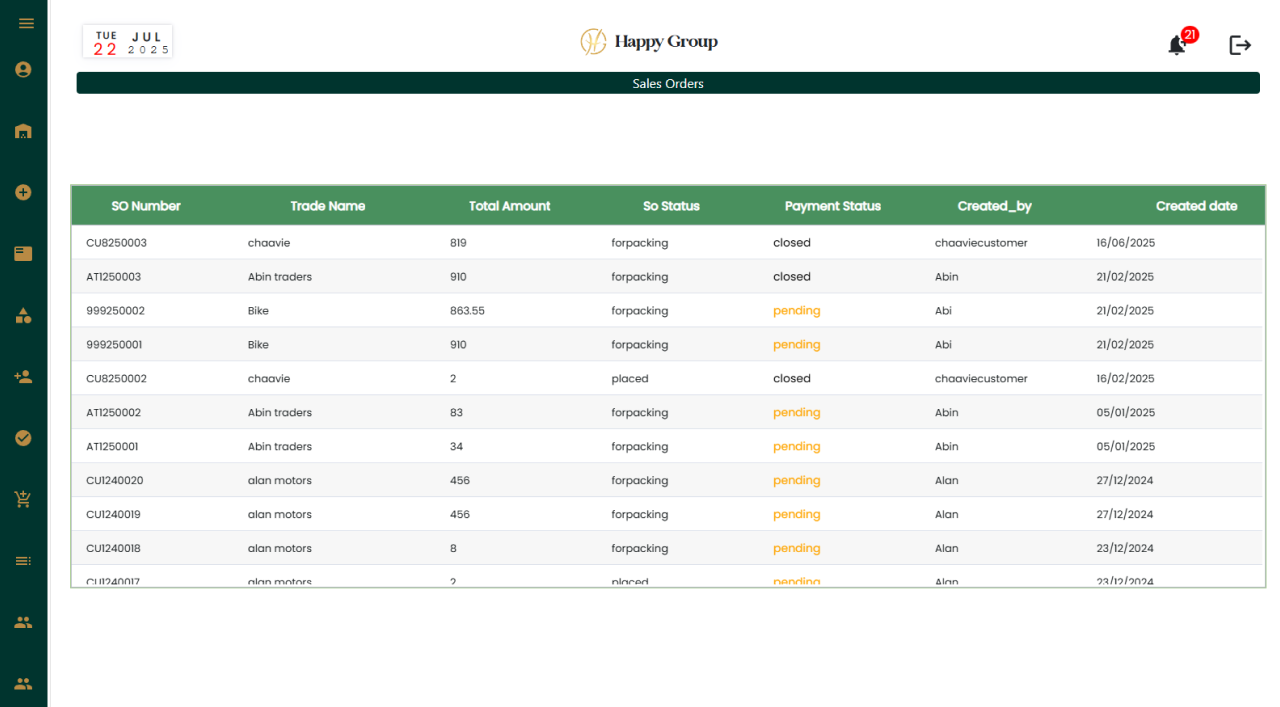Click the date 23/12/2024 in the CU1240018 row
Viewport: 1280px width, 707px height.
click(x=1126, y=549)
